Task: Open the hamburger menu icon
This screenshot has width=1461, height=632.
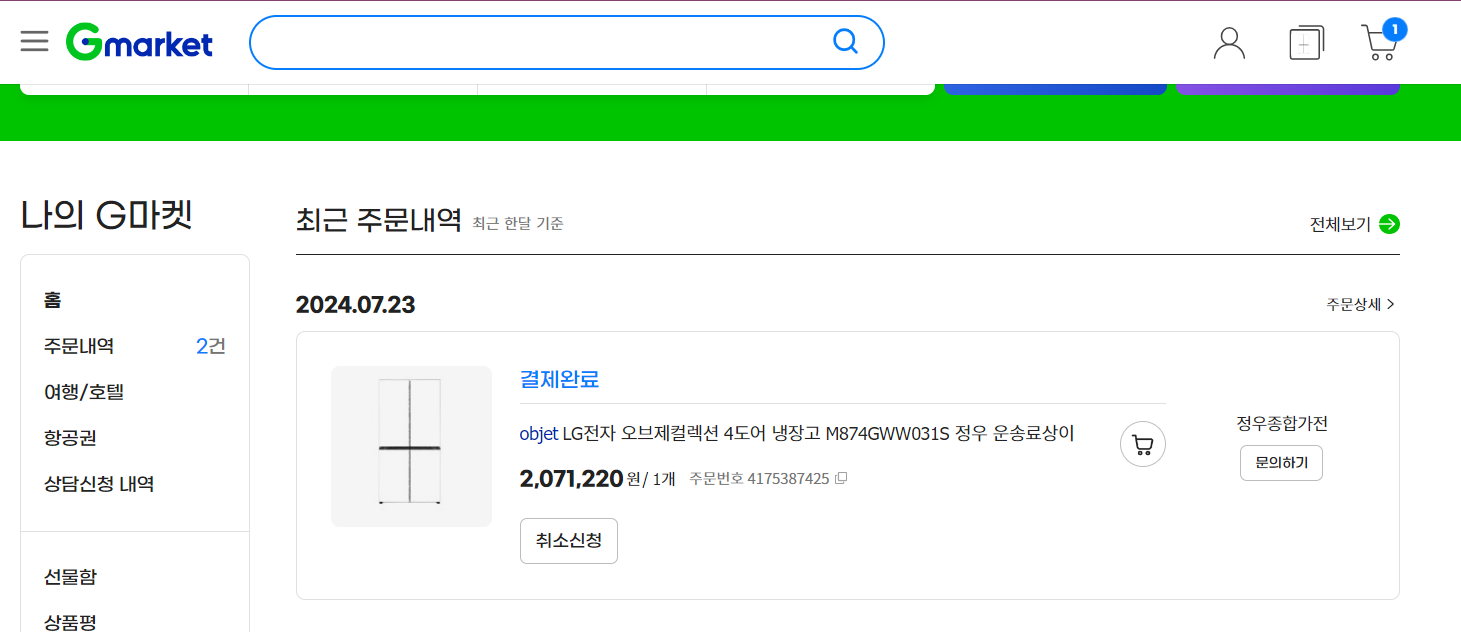Action: tap(34, 41)
